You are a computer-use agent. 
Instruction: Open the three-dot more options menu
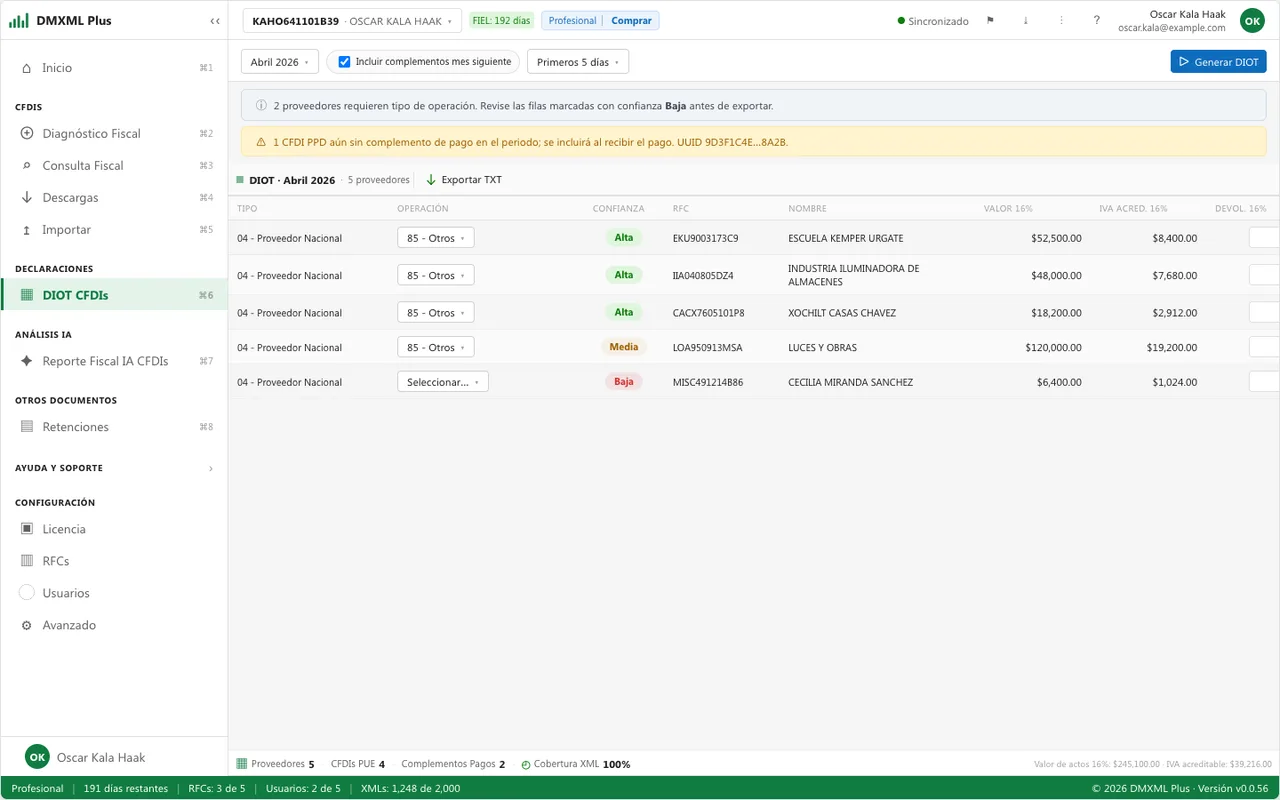coord(1061,21)
